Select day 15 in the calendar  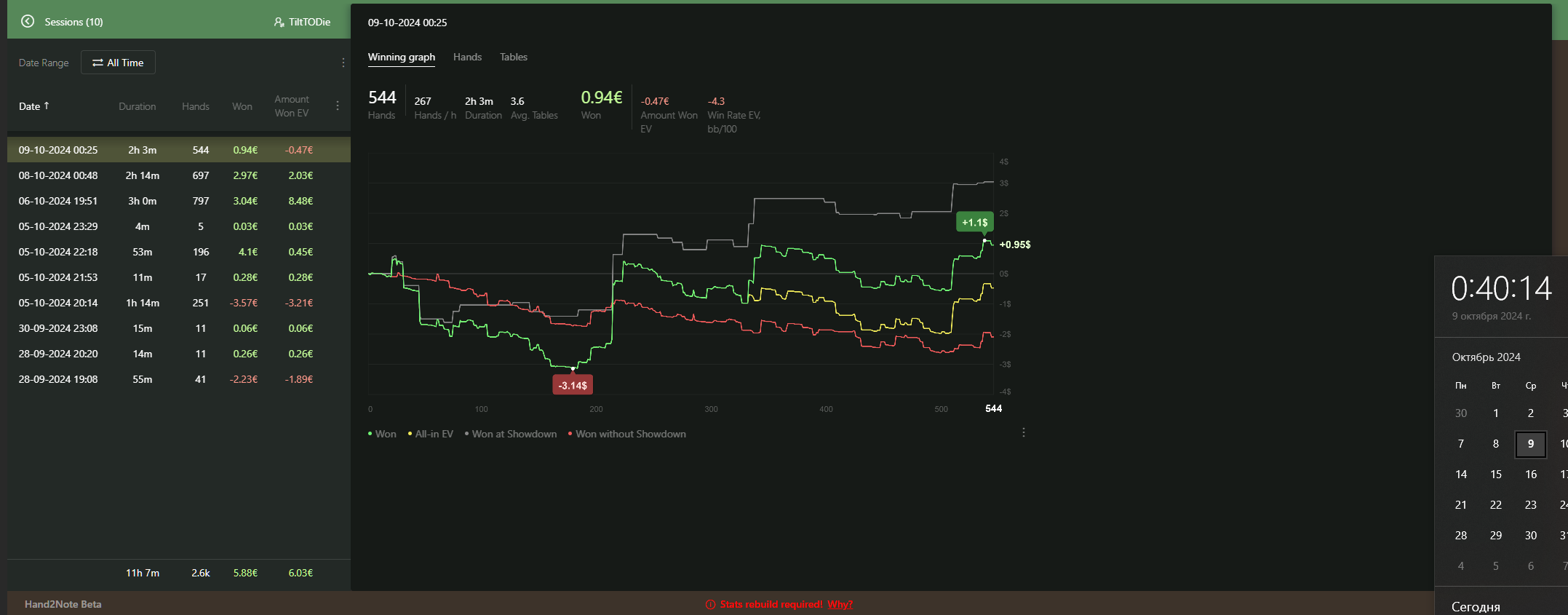click(x=1496, y=475)
